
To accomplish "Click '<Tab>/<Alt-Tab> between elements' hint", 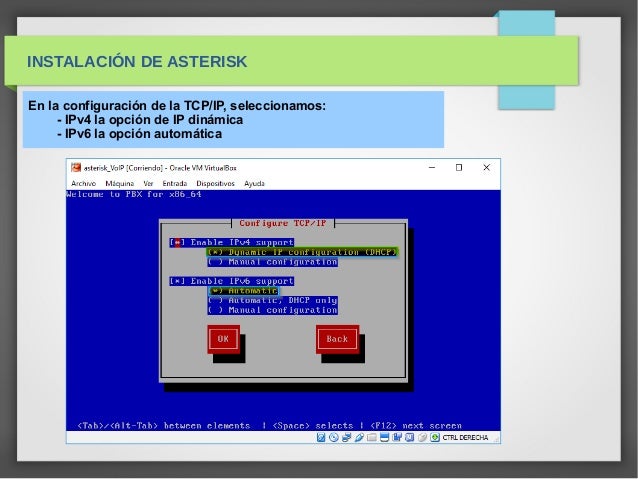I will (164, 426).
